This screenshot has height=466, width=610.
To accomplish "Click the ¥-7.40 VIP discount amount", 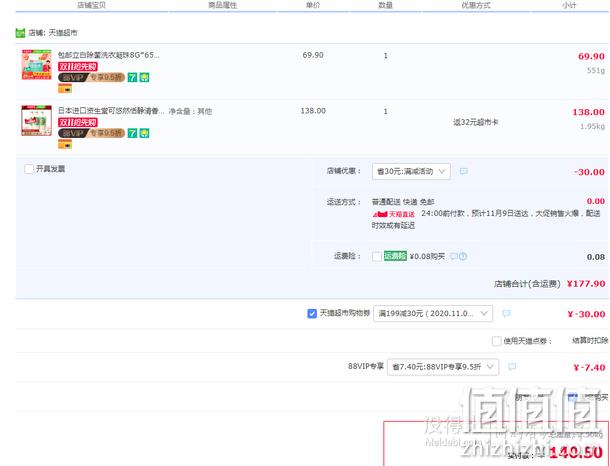I will click(589, 367).
